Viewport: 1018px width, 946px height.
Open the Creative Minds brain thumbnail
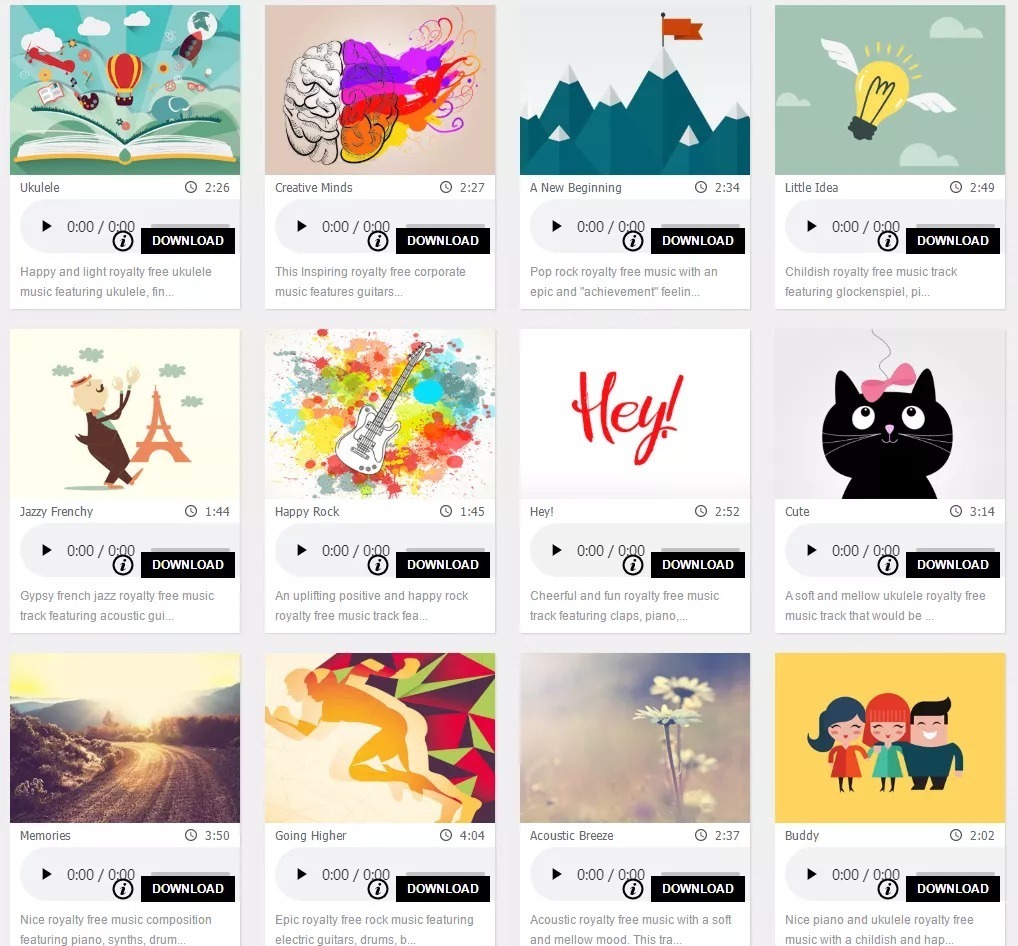(x=380, y=90)
